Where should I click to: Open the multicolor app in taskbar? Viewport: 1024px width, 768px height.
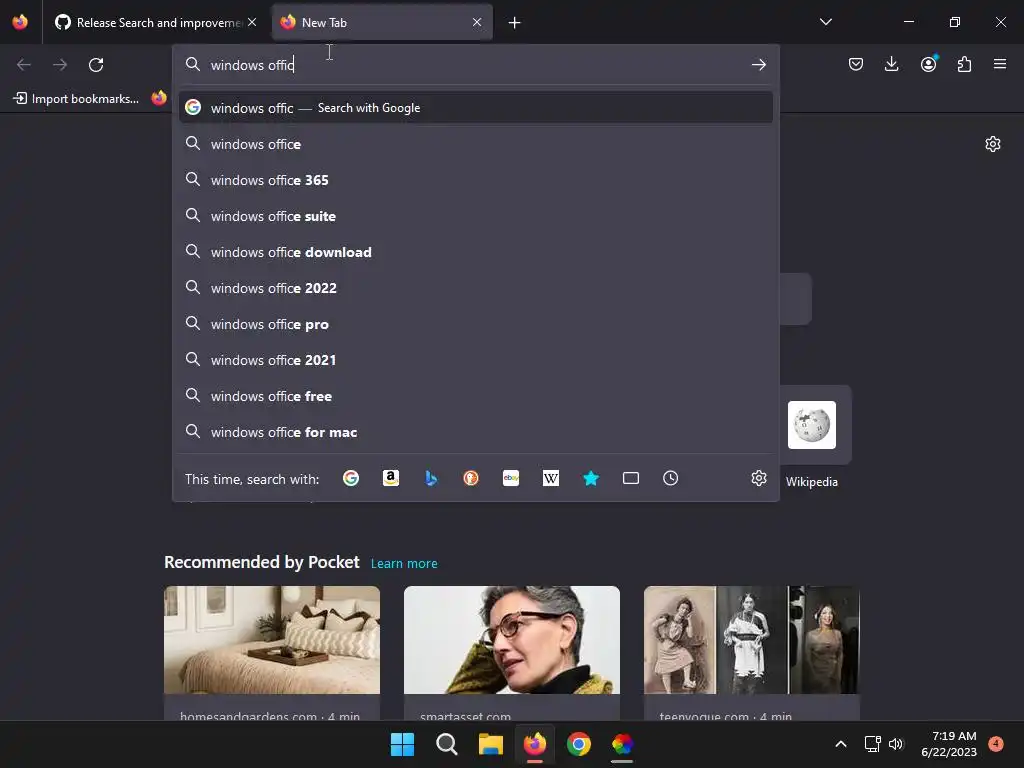tap(622, 744)
